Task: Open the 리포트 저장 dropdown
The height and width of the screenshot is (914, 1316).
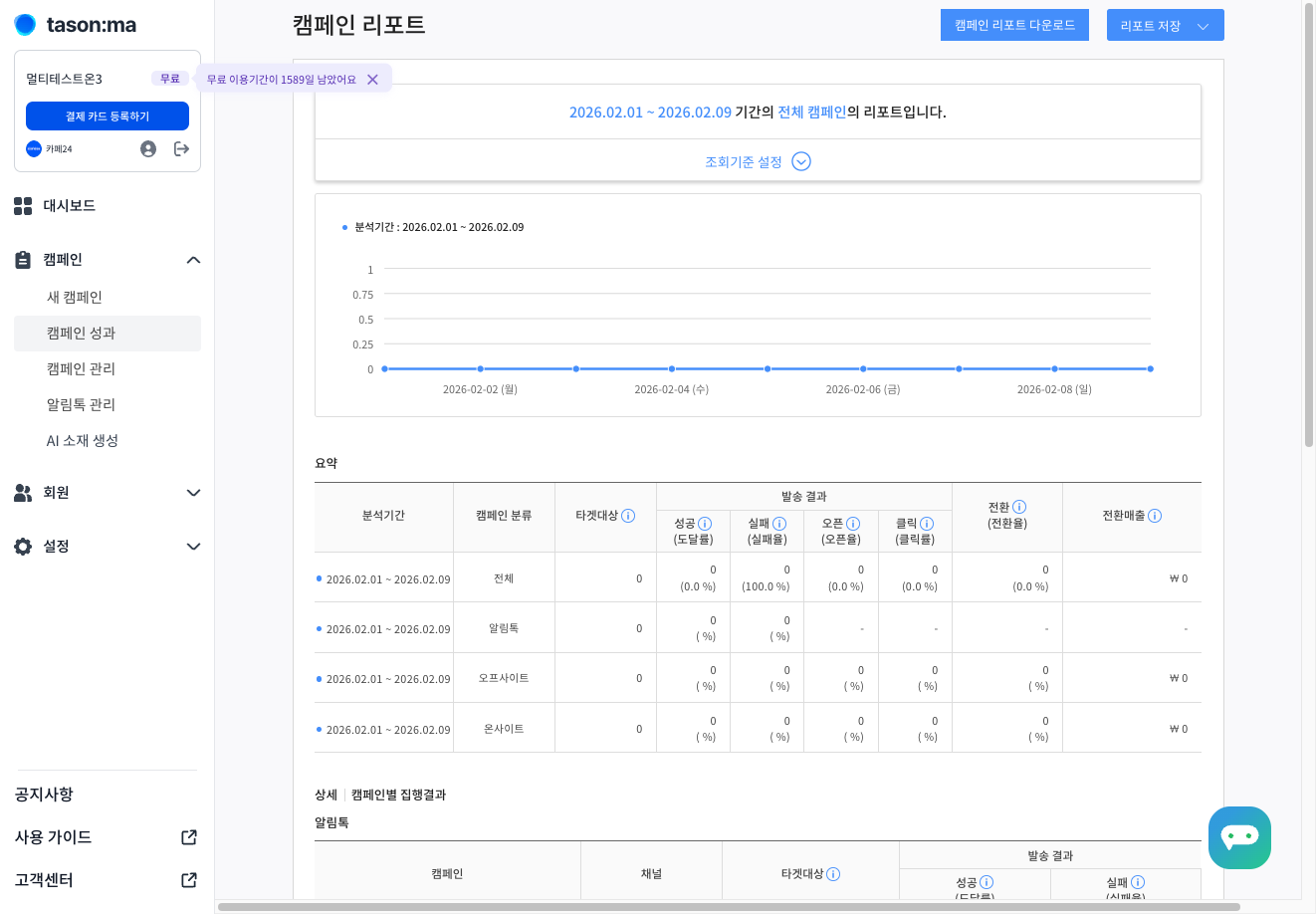Action: click(1165, 26)
